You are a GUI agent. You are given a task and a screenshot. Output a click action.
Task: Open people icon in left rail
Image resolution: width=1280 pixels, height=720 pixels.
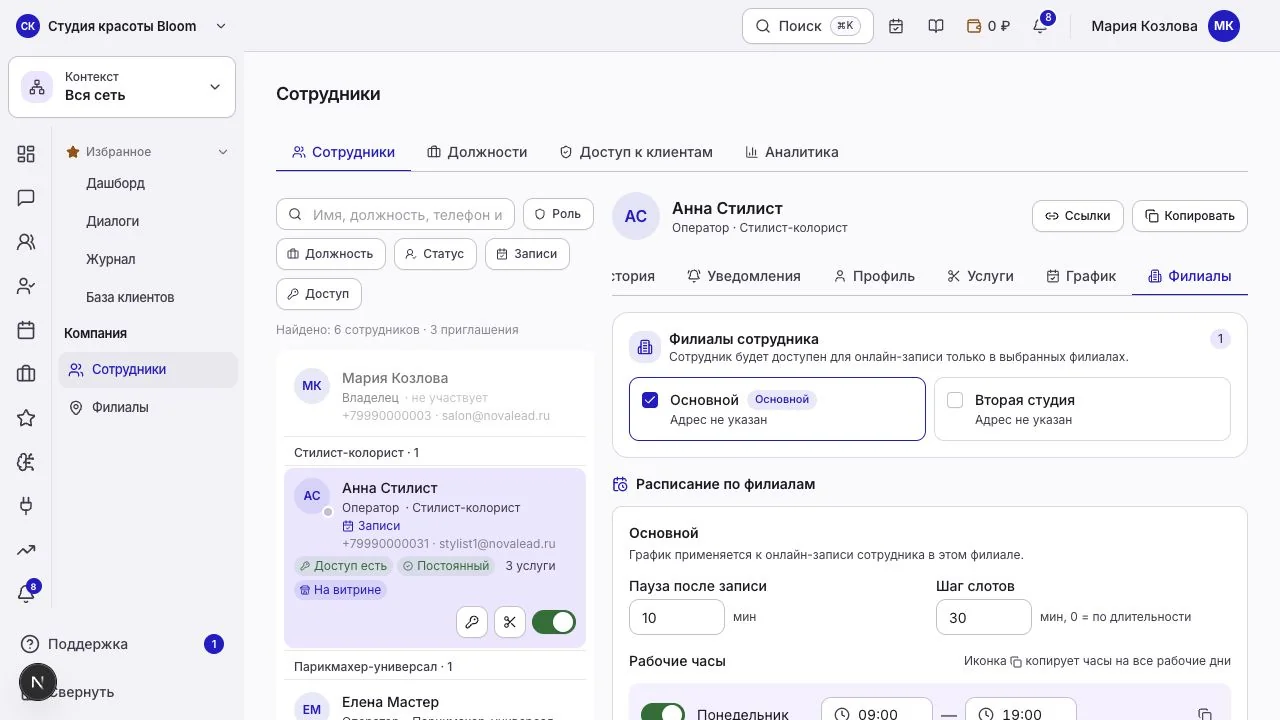coord(26,242)
